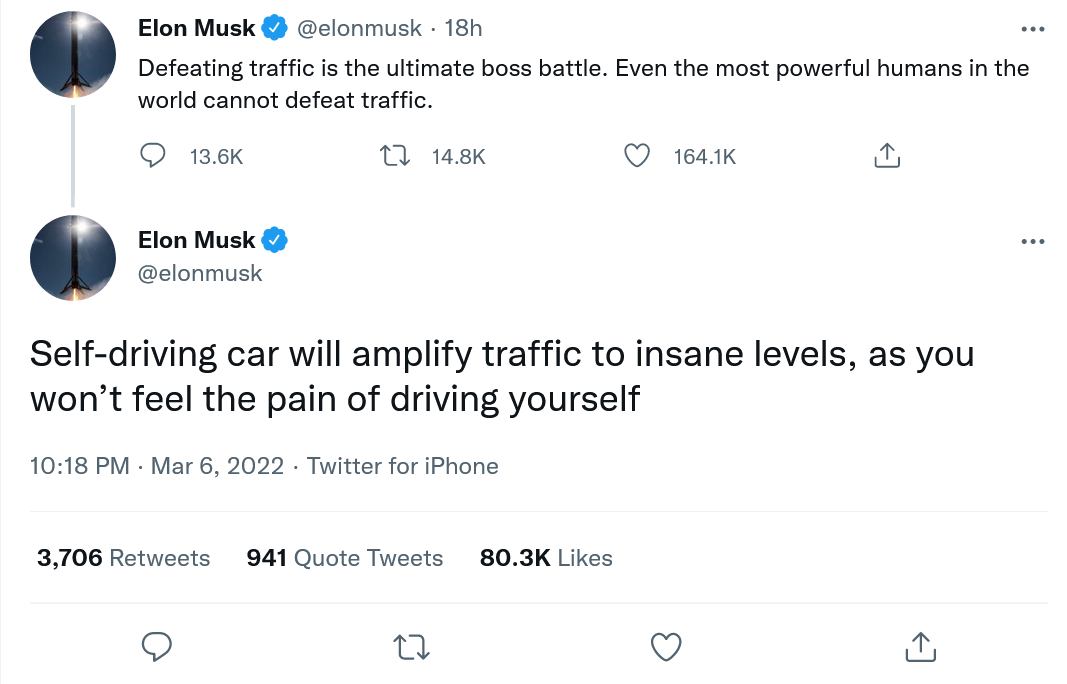This screenshot has height=684, width=1067.
Task: Open more options for the main tweet
Action: click(1032, 241)
